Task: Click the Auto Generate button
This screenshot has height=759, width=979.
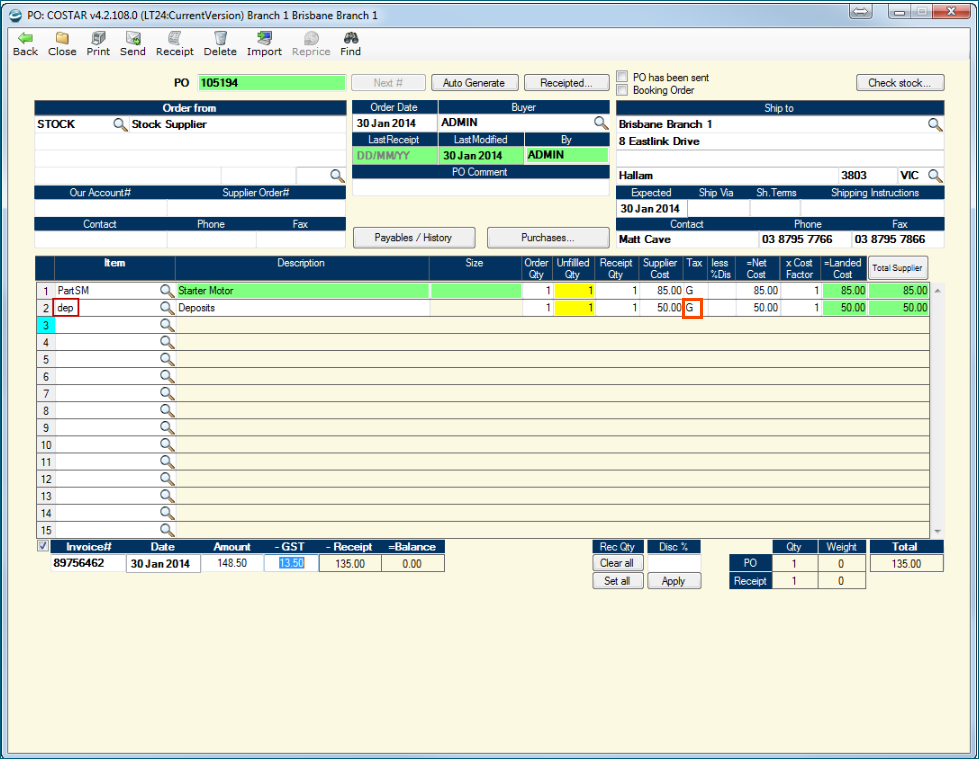Action: click(474, 83)
